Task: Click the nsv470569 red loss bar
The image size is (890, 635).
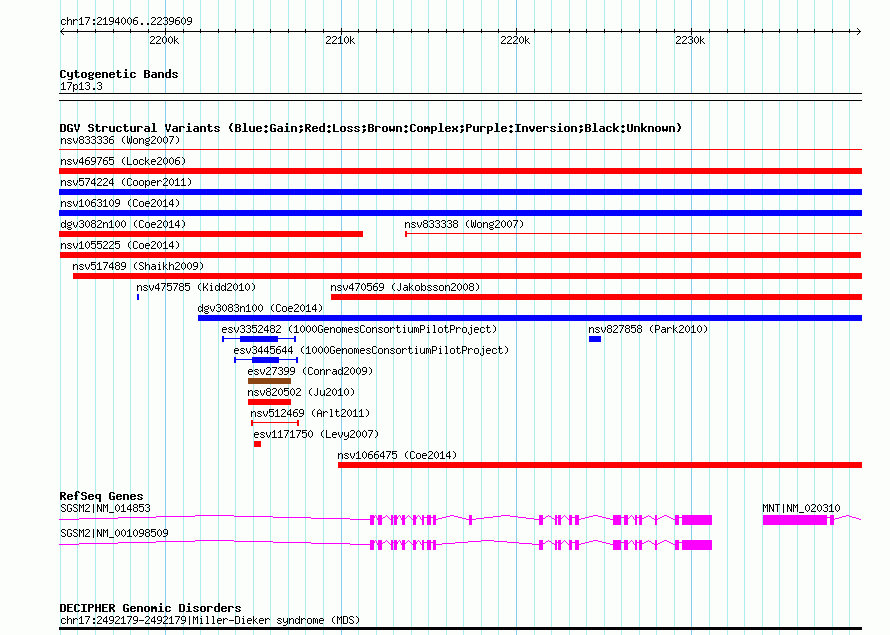Action: pos(597,297)
